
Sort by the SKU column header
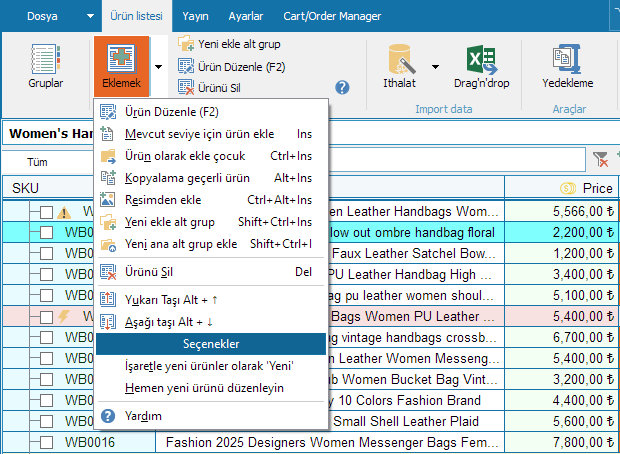point(47,188)
